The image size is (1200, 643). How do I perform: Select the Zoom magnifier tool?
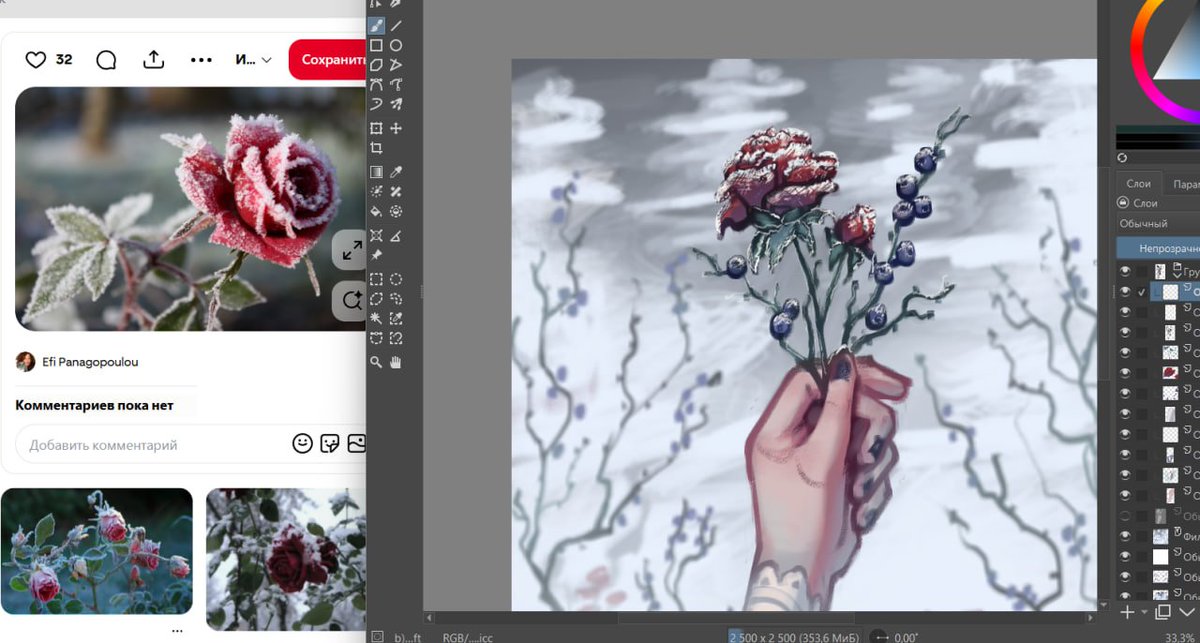tap(376, 362)
